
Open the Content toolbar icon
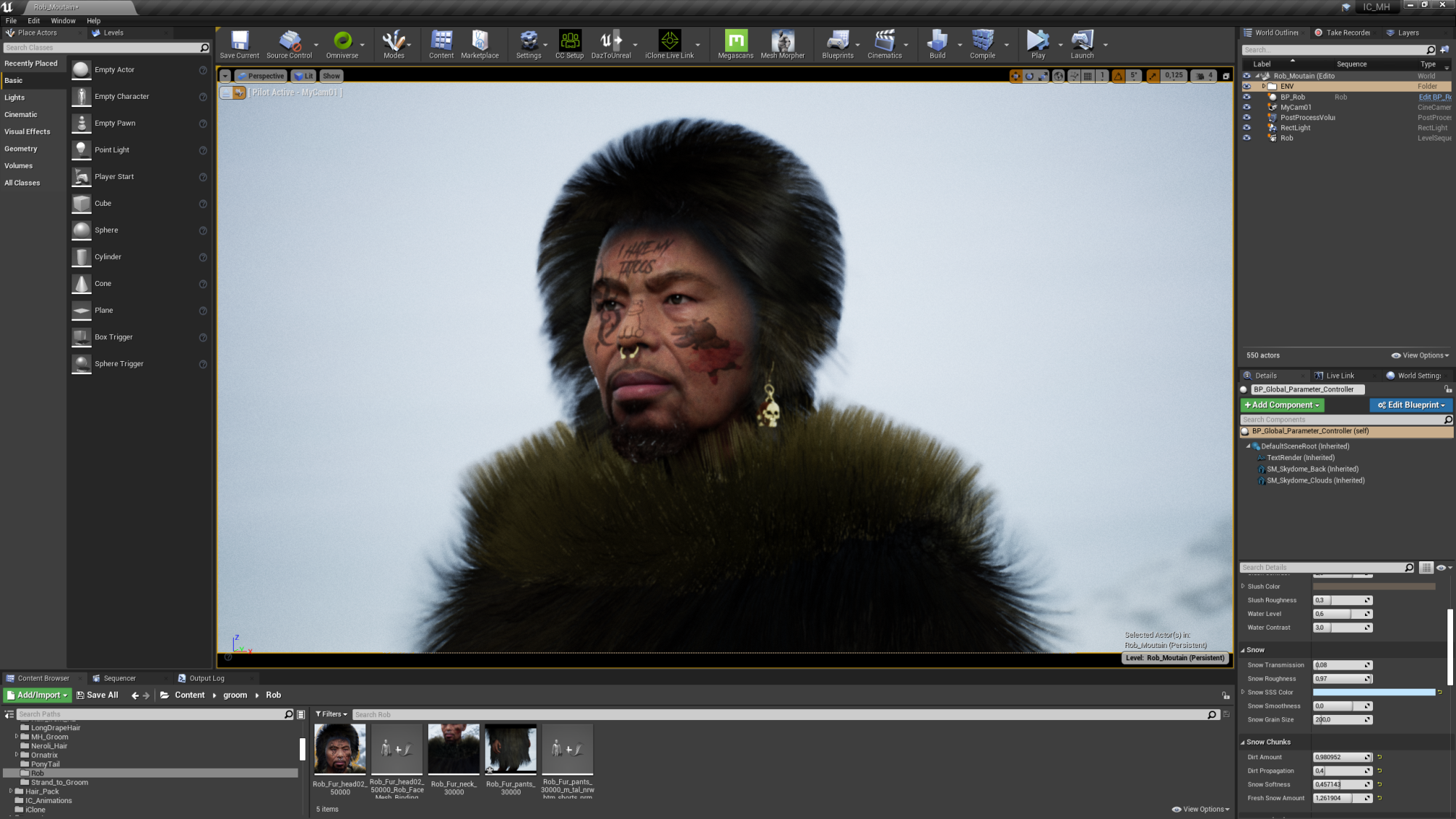[441, 44]
